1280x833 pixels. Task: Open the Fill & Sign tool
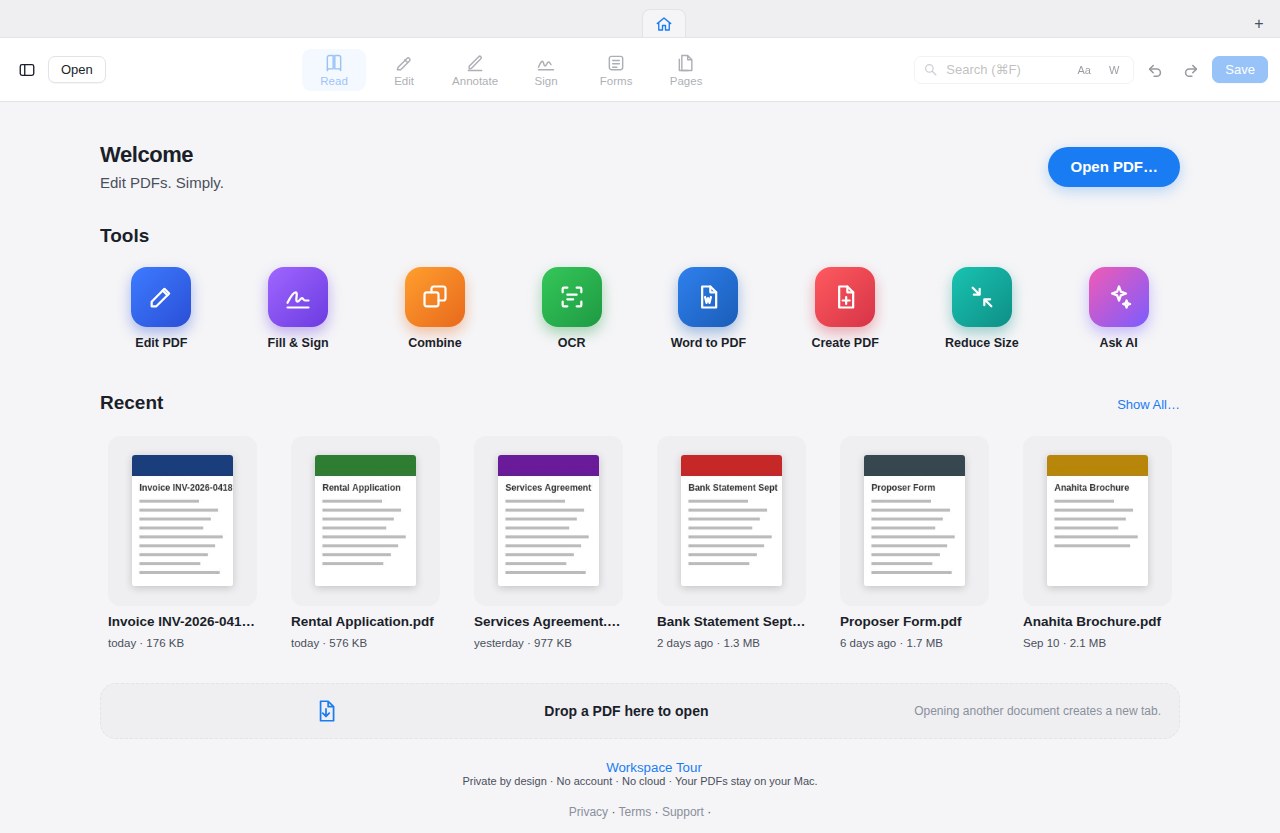(298, 297)
